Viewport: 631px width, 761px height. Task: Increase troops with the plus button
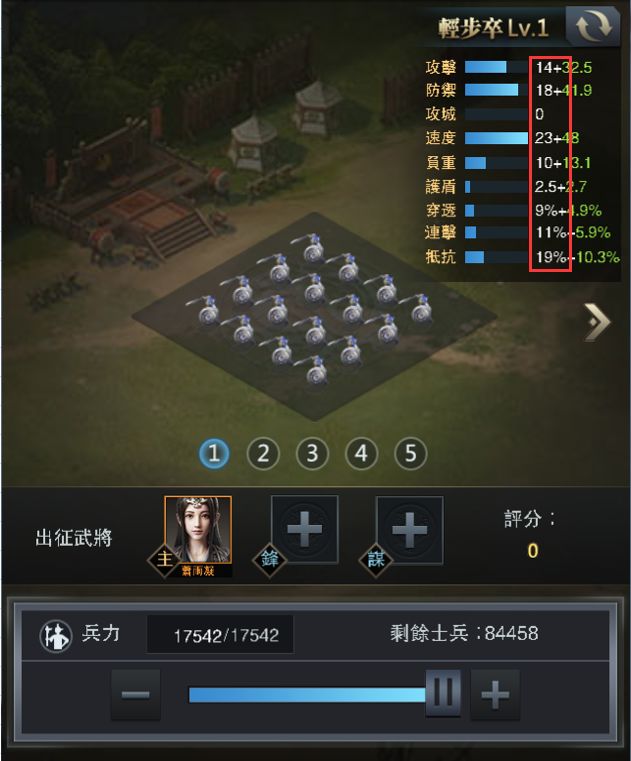(x=495, y=695)
